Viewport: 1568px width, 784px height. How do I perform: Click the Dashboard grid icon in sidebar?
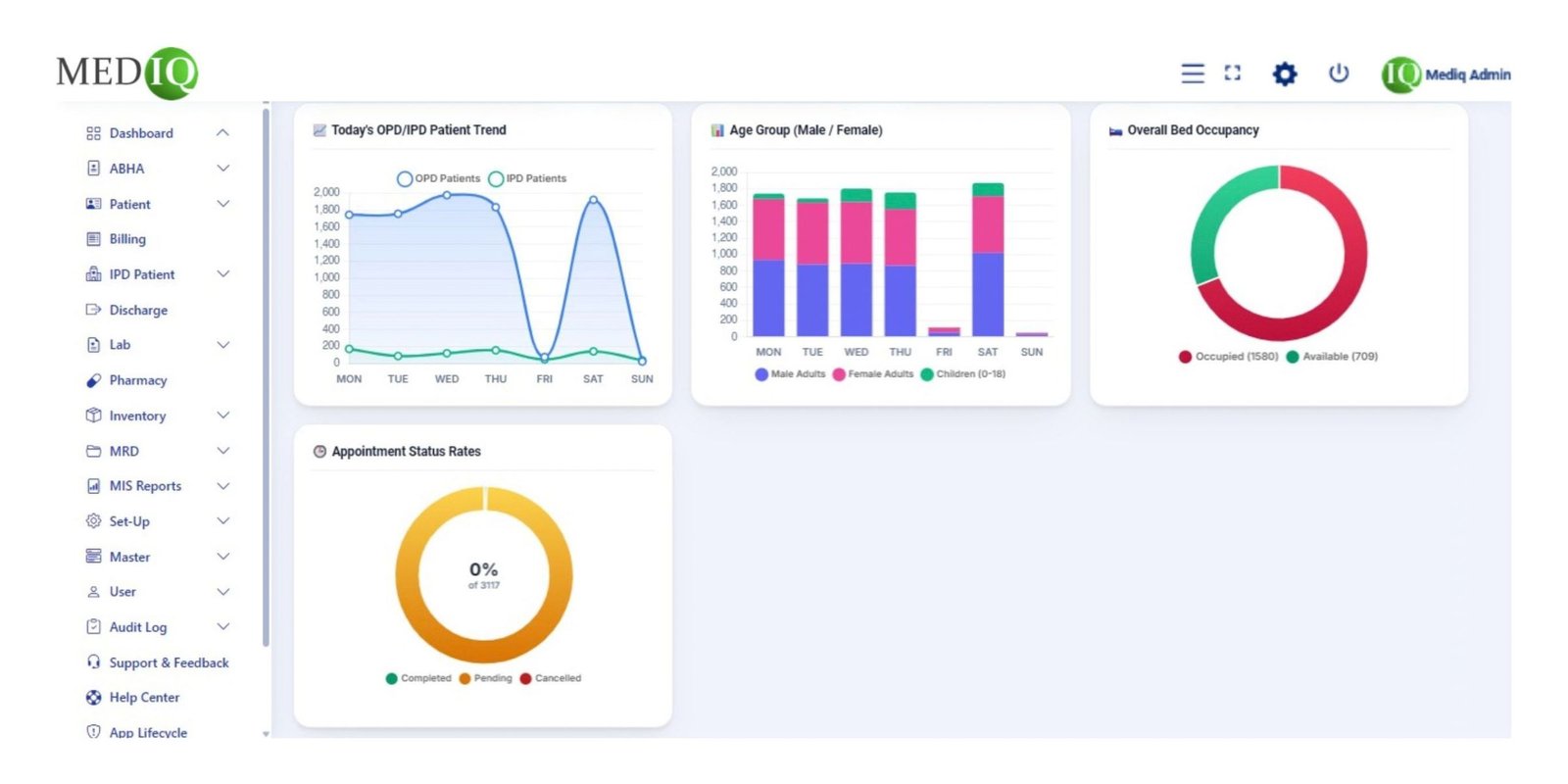[x=93, y=133]
